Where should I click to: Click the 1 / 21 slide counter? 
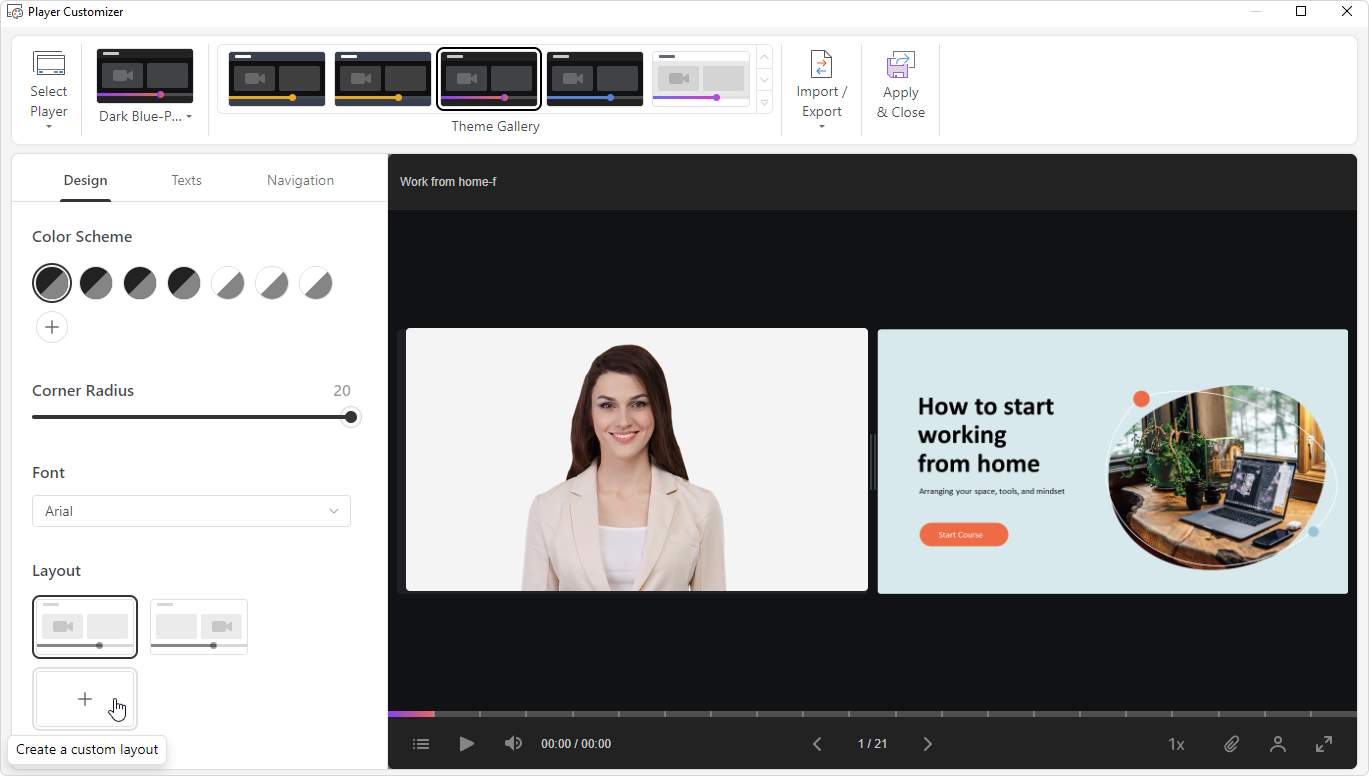(x=872, y=744)
